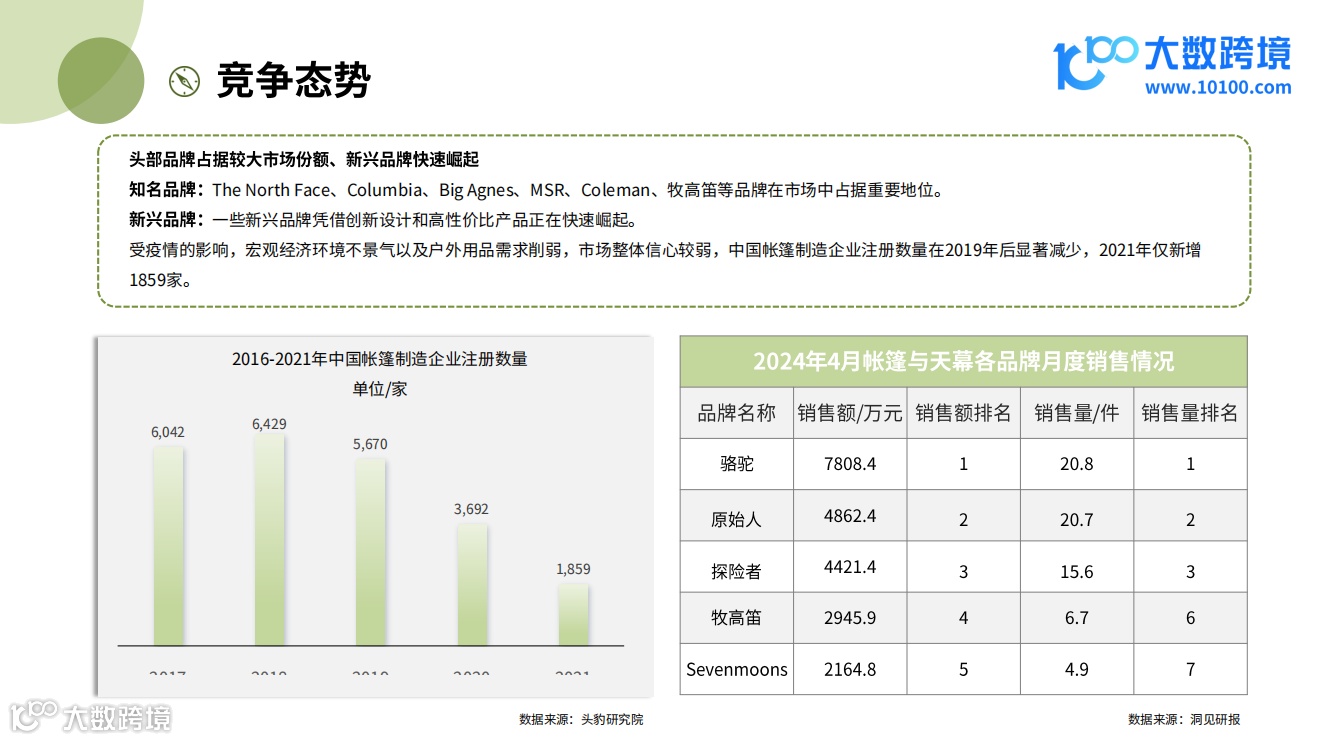Click the 6,042 bar value label
The height and width of the screenshot is (741, 1321).
coord(168,432)
